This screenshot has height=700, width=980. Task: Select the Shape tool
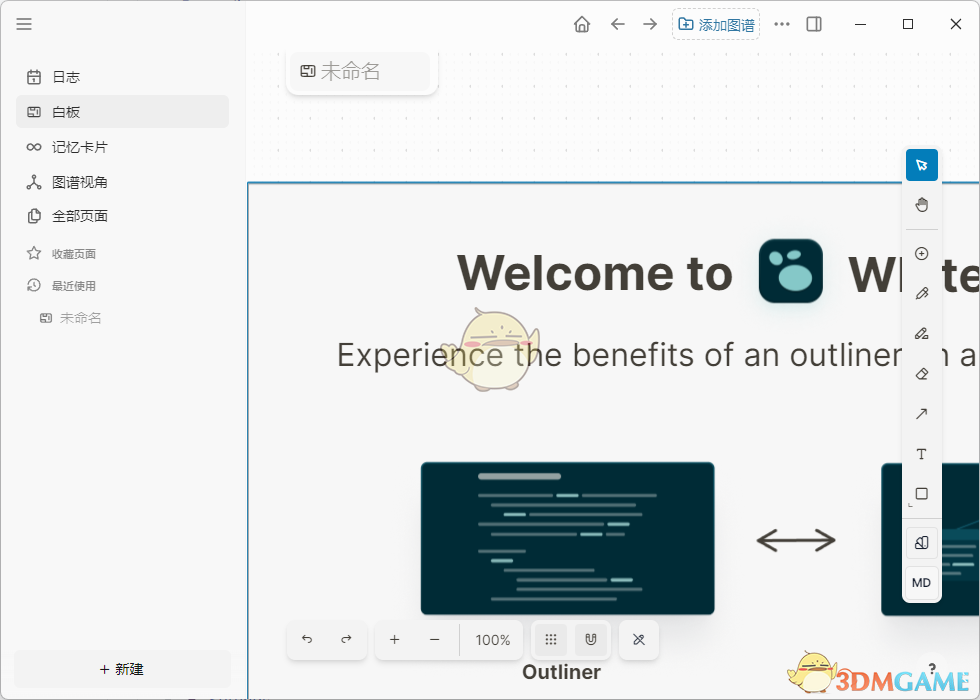(x=921, y=494)
